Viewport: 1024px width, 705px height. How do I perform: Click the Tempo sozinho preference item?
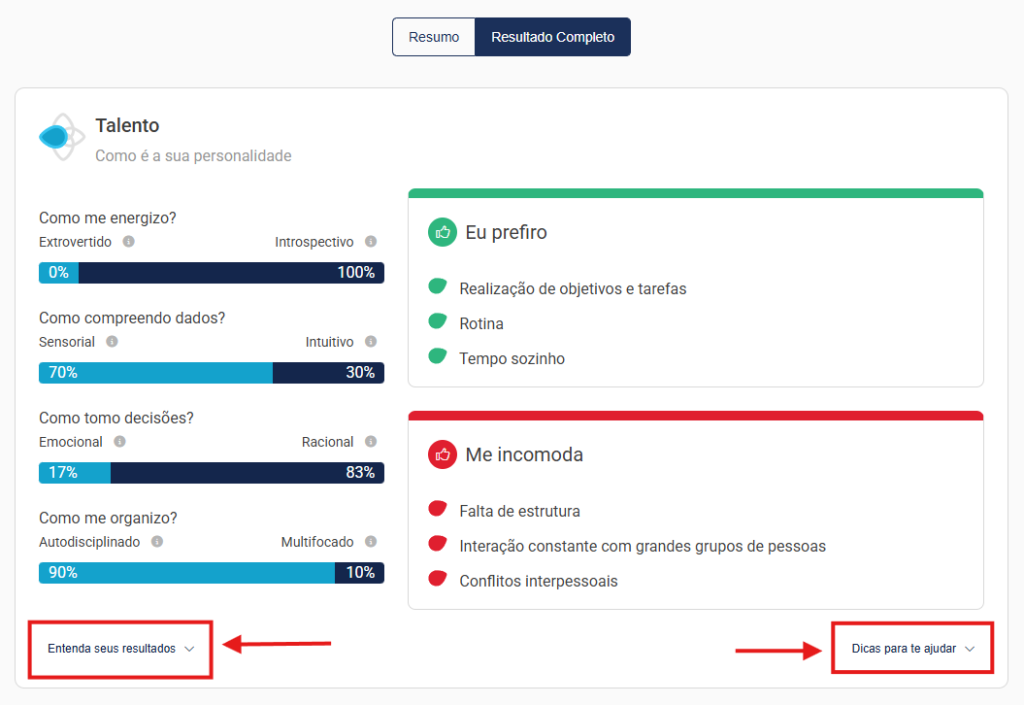511,359
